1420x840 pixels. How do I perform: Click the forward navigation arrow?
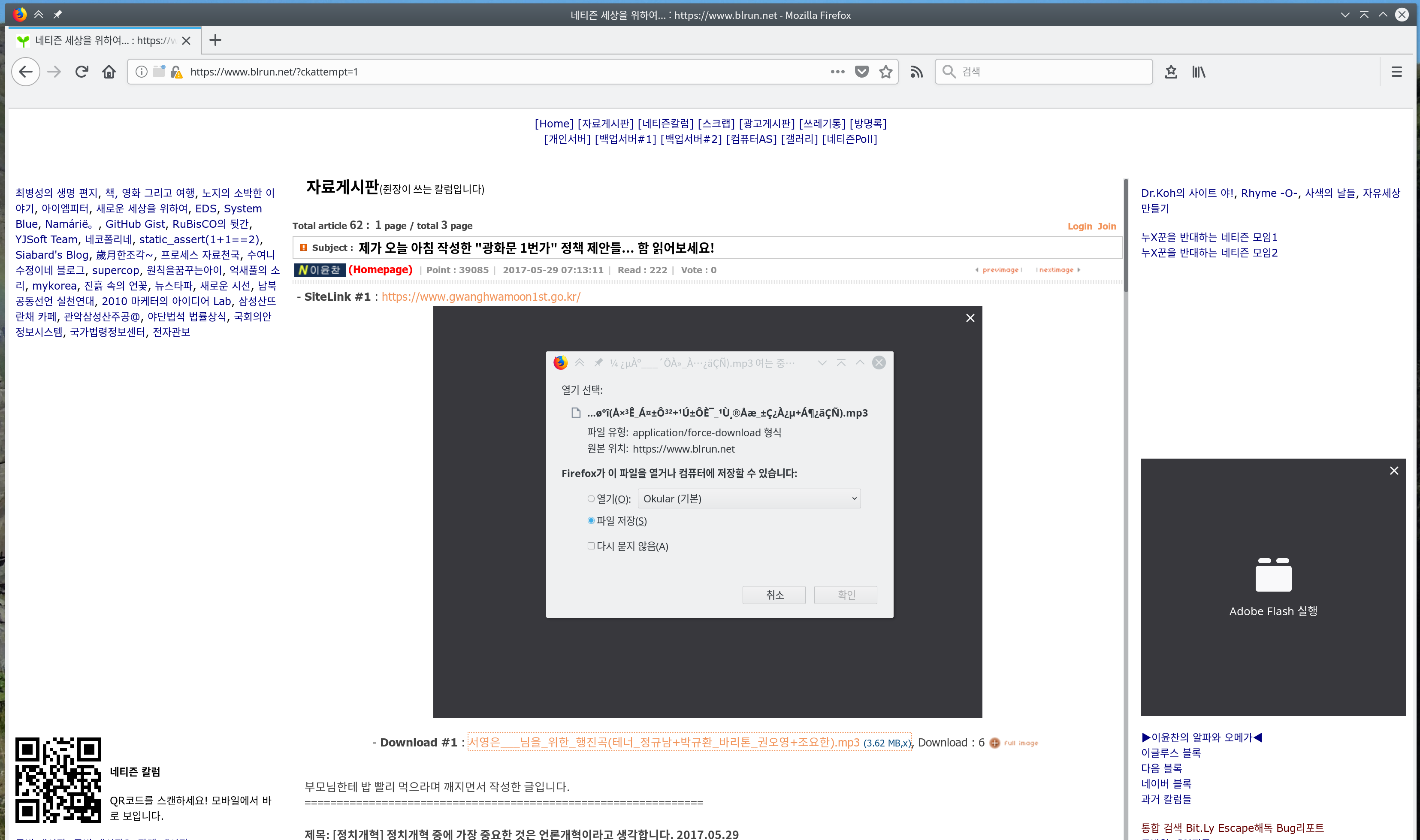[x=54, y=72]
